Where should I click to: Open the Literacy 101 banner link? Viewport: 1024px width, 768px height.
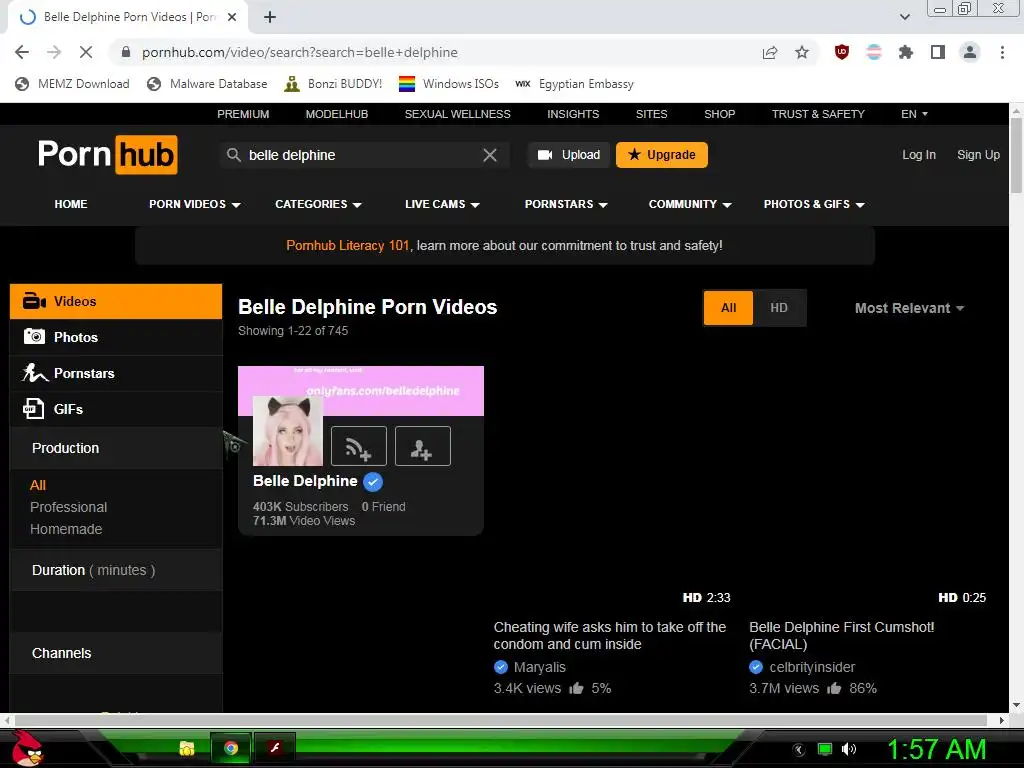347,246
